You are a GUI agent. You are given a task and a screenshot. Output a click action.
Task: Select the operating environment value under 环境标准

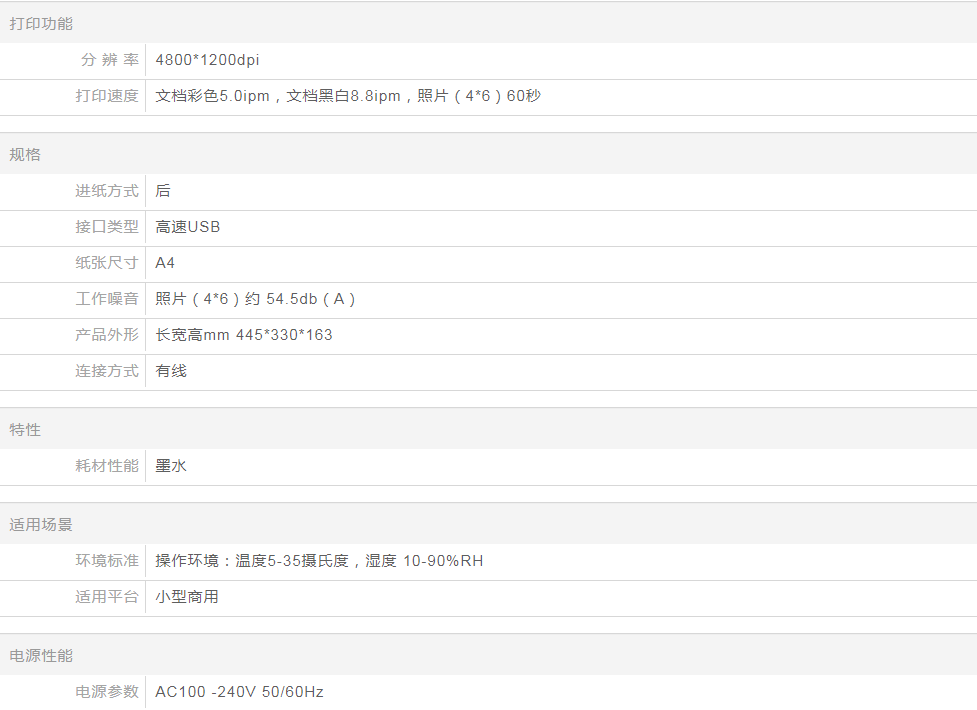(319, 561)
